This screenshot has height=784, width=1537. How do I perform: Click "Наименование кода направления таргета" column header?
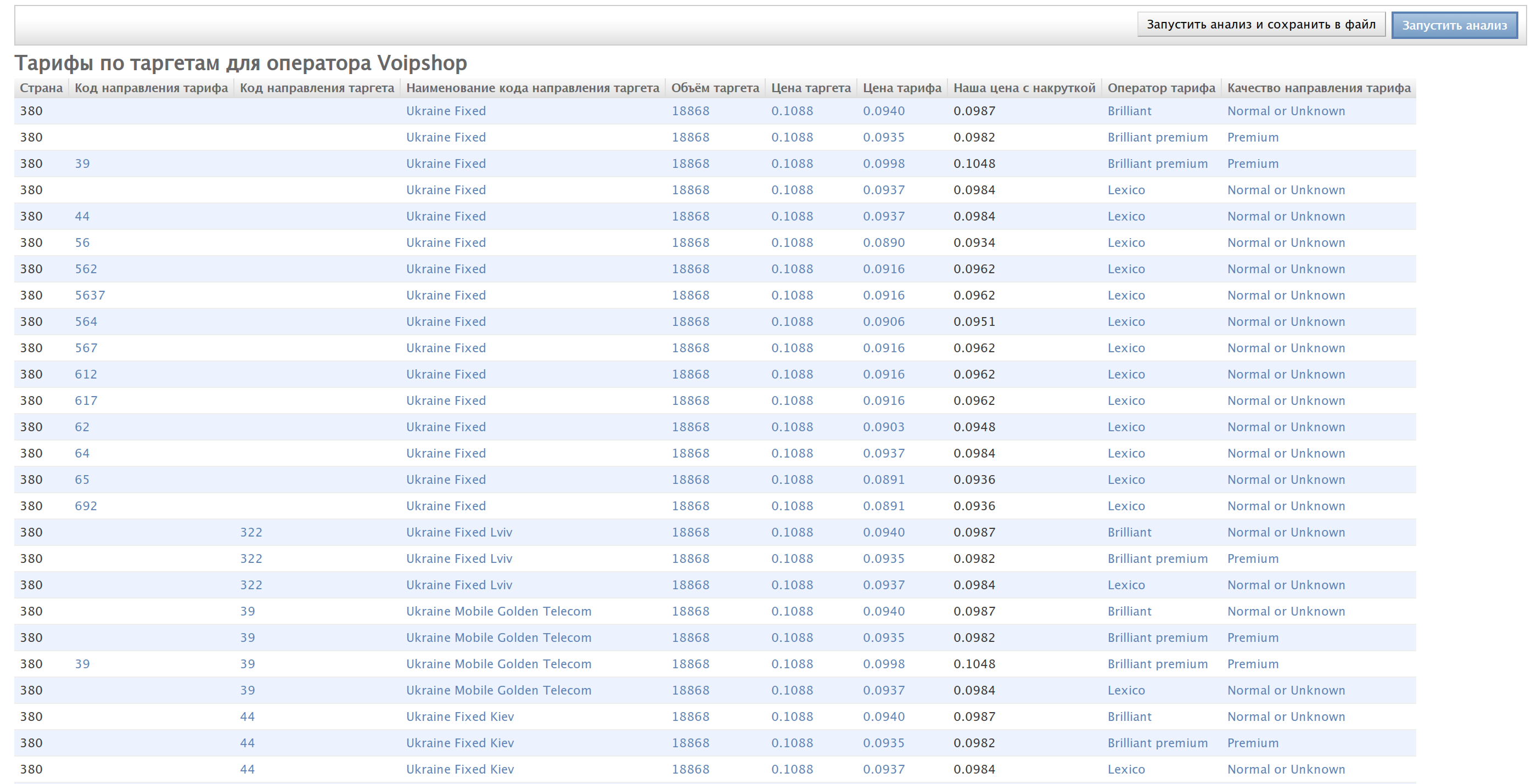click(532, 88)
